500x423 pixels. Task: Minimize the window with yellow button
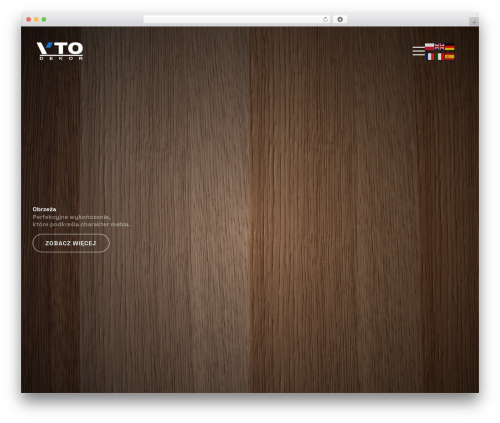36,19
